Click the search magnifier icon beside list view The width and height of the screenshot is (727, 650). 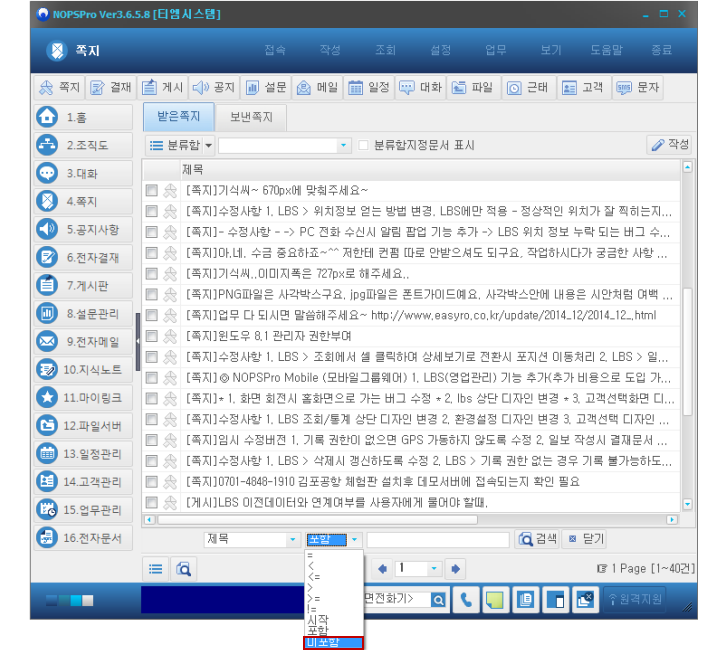point(184,569)
